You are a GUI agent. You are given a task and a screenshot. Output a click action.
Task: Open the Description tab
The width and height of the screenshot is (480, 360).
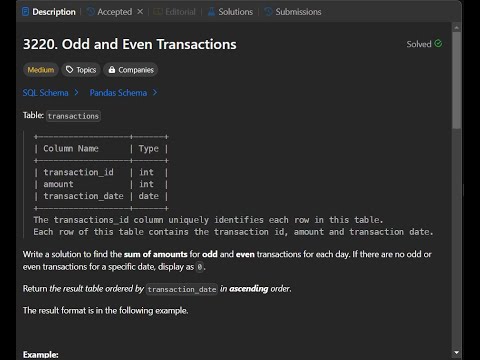pos(49,12)
